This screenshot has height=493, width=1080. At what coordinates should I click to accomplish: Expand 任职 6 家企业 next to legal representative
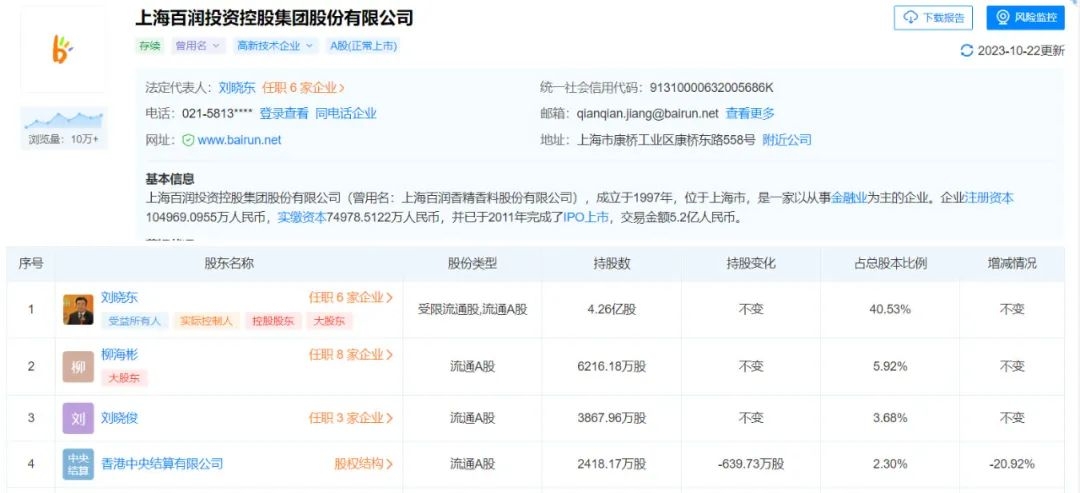(303, 88)
